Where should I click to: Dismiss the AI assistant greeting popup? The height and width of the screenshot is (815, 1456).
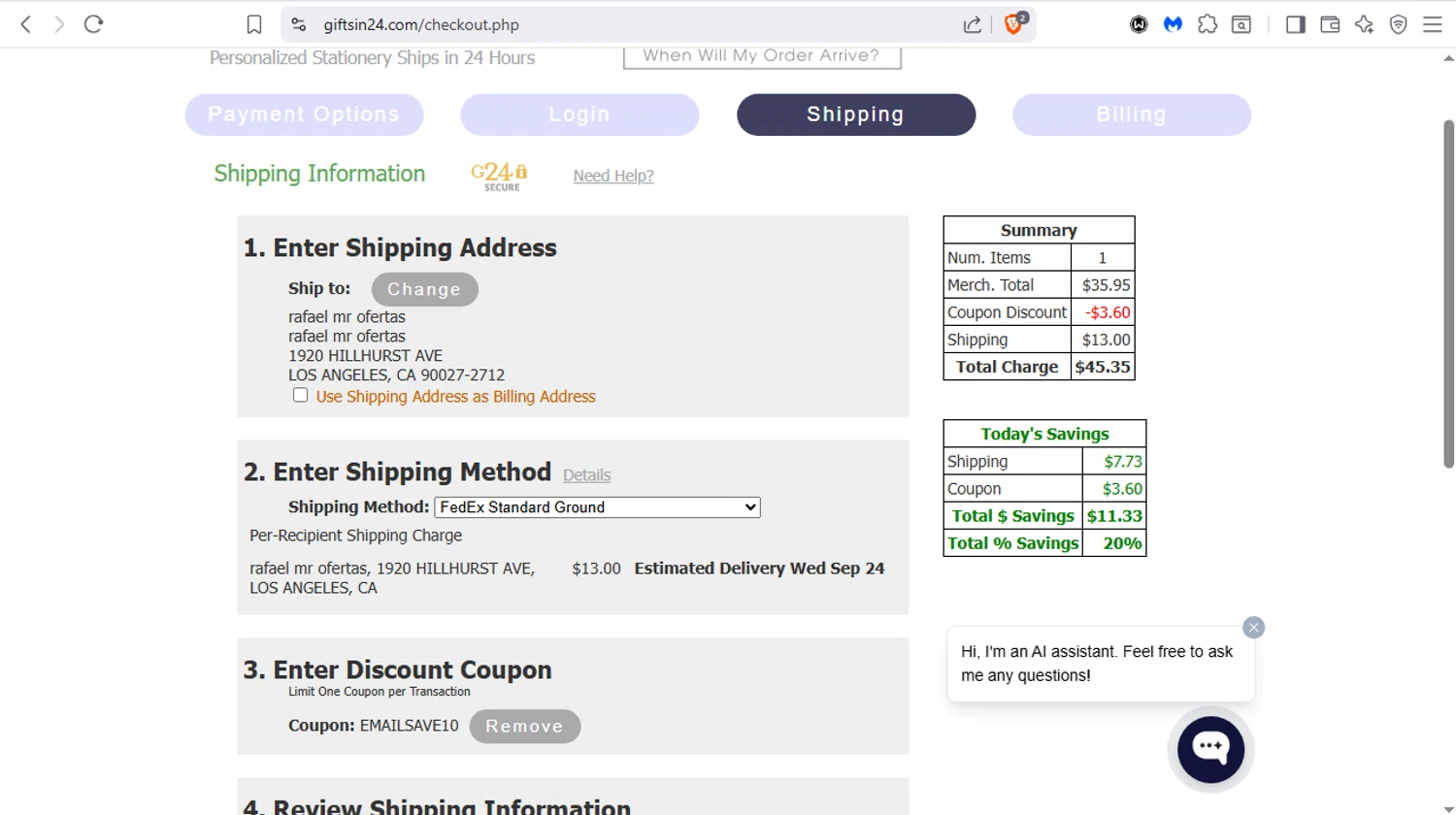[x=1253, y=628]
